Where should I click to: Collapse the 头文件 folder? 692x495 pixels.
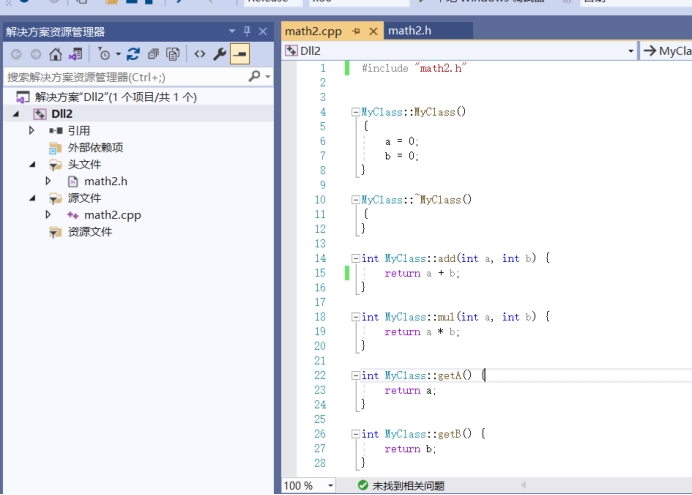(x=33, y=164)
